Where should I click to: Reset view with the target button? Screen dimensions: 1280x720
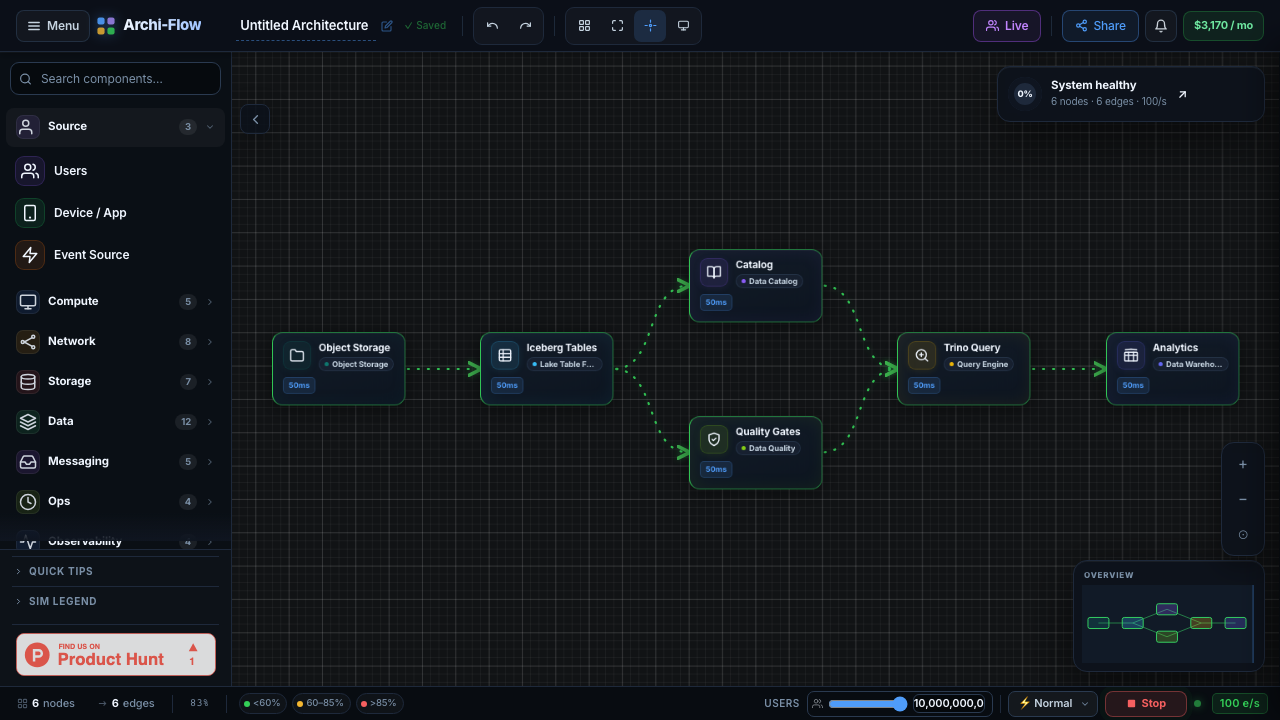point(1243,535)
